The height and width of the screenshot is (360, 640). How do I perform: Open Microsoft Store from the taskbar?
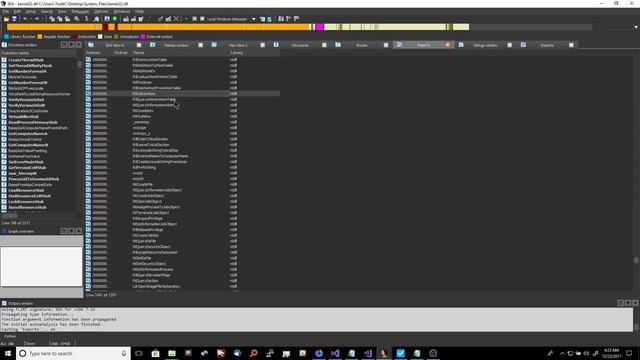pyautogui.click(x=156, y=353)
